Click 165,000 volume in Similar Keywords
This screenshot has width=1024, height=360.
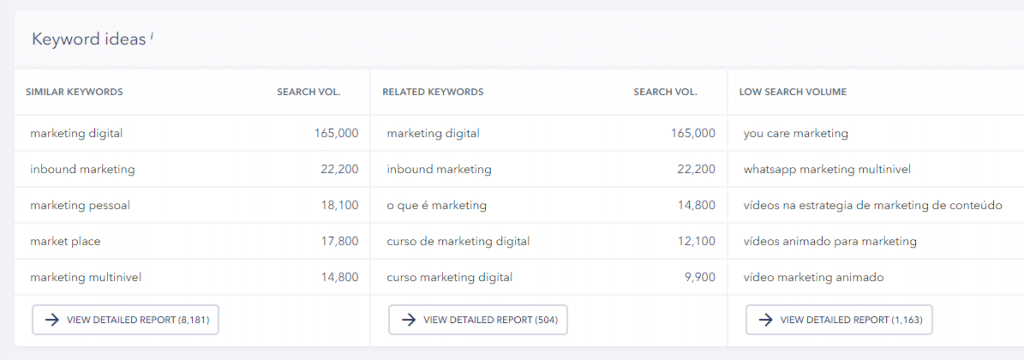click(x=336, y=133)
